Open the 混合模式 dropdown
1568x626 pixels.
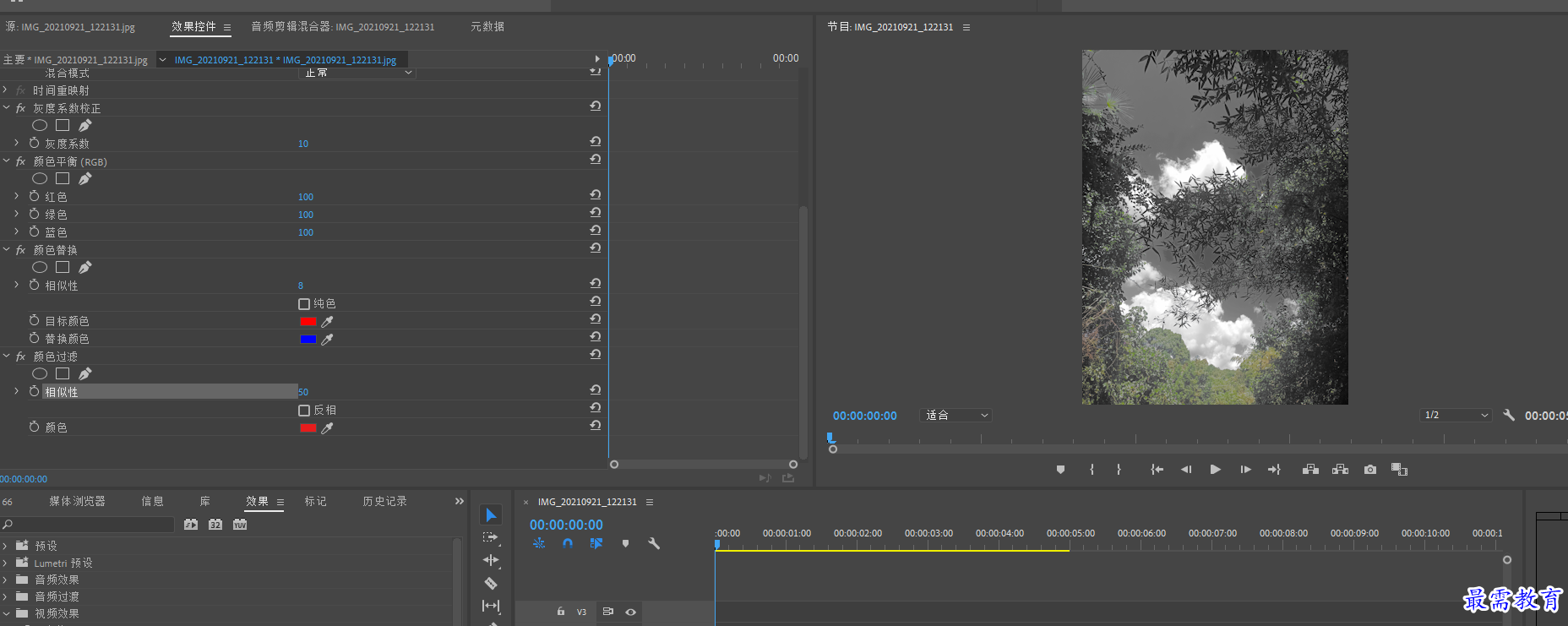click(x=357, y=73)
